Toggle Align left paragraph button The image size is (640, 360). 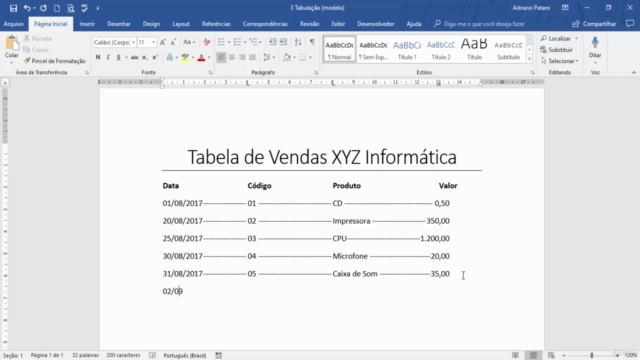coord(221,57)
